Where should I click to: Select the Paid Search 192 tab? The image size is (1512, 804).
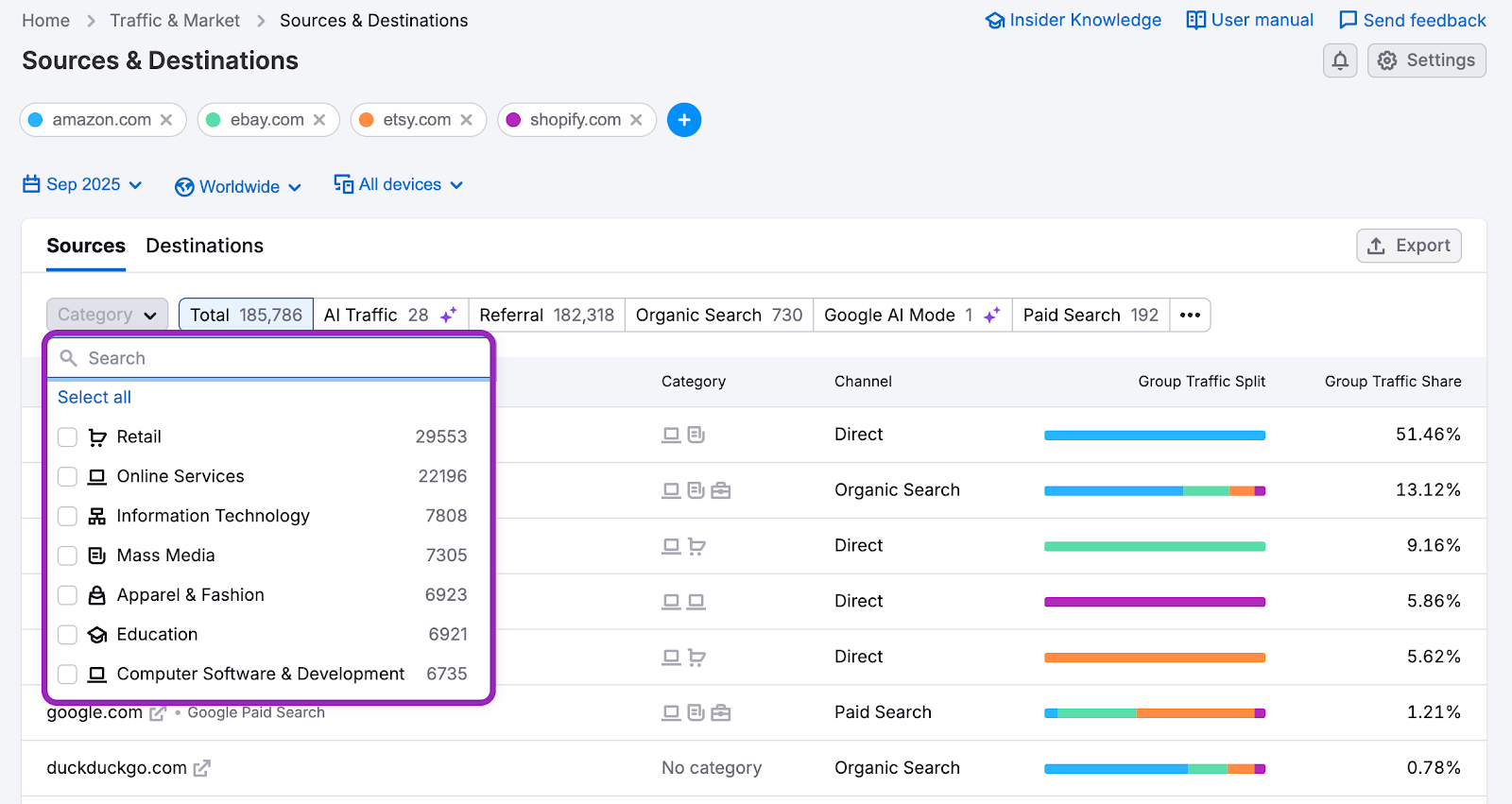[x=1091, y=315]
